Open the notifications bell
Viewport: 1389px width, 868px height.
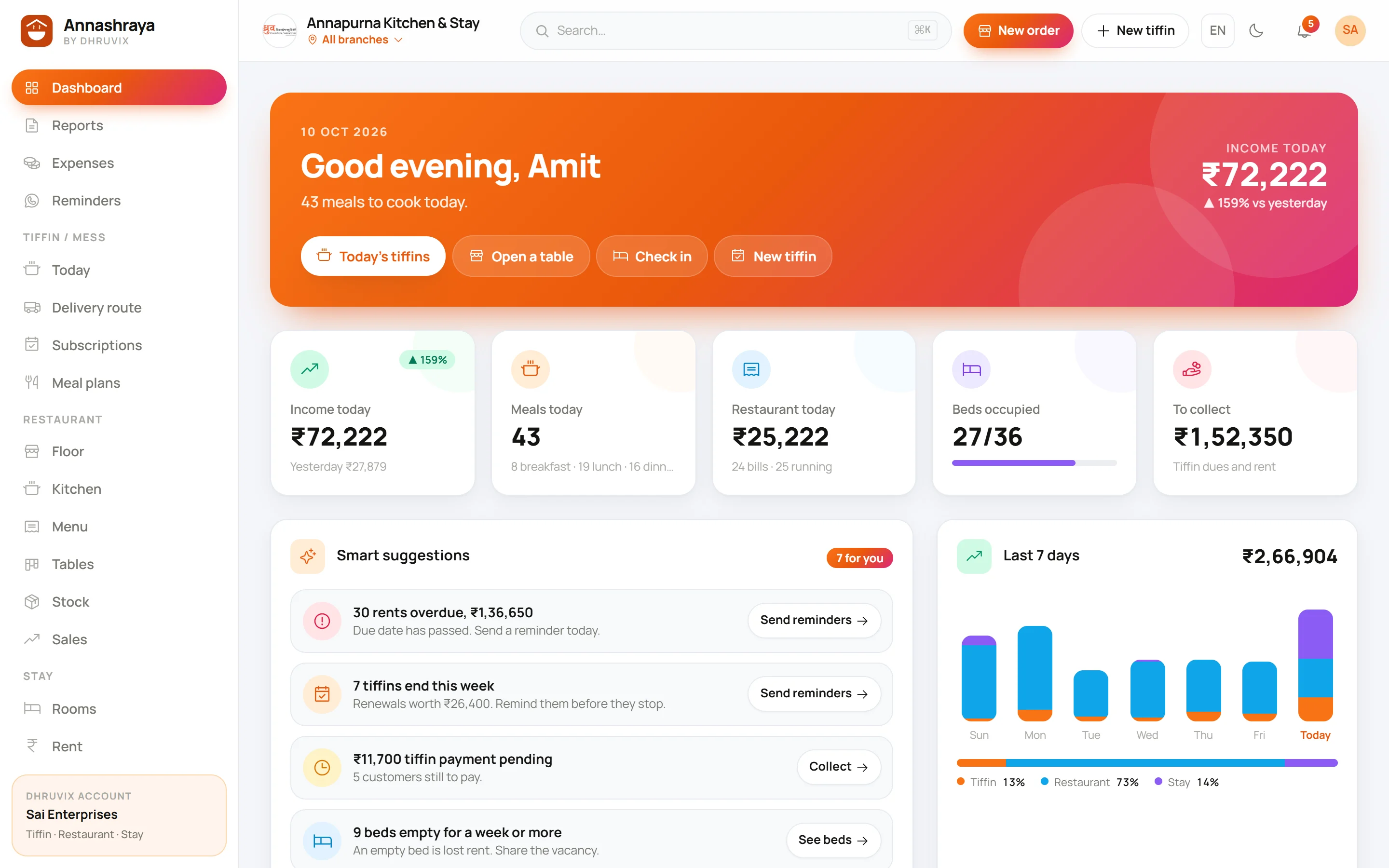[x=1304, y=31]
